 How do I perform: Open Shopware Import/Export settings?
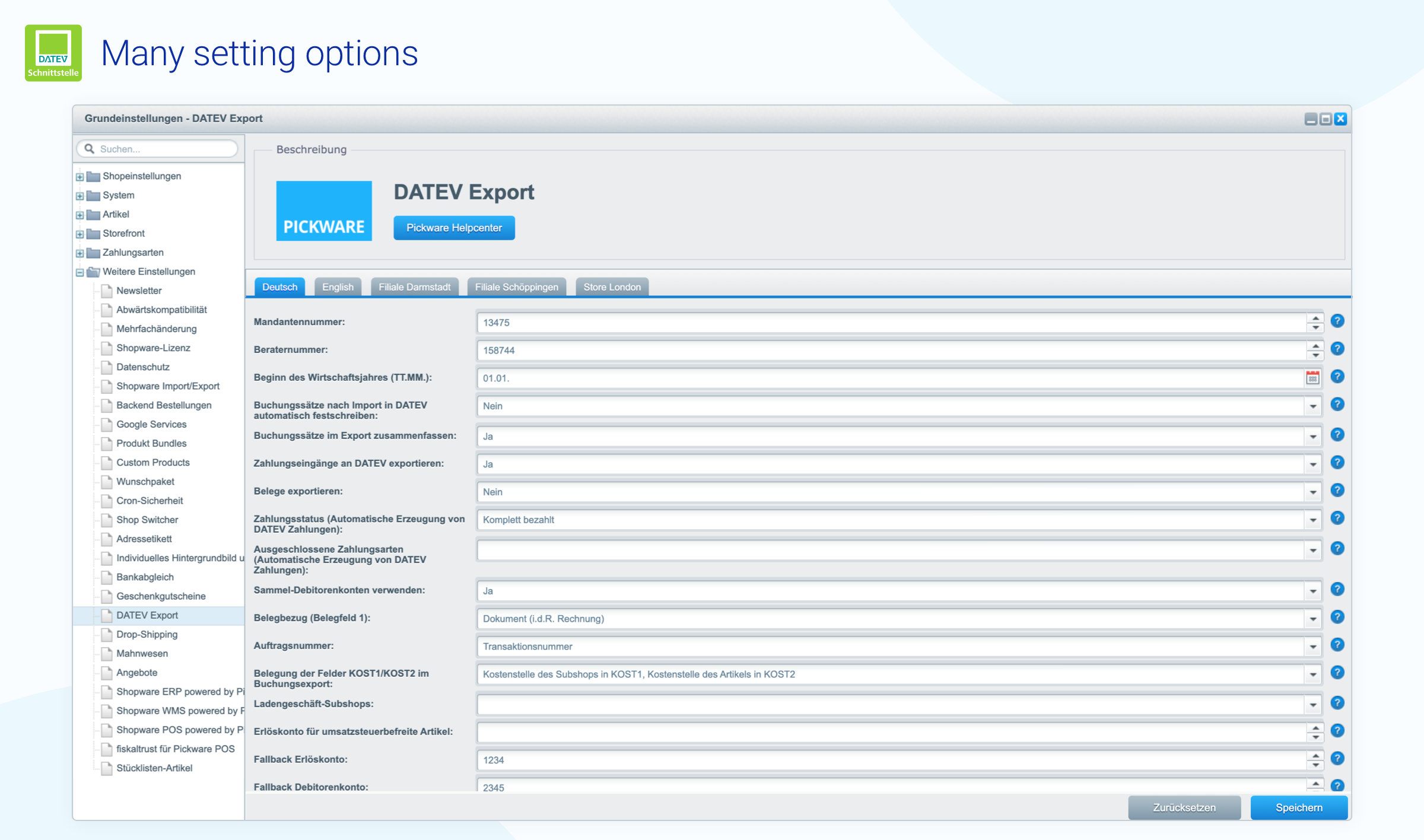[x=168, y=386]
